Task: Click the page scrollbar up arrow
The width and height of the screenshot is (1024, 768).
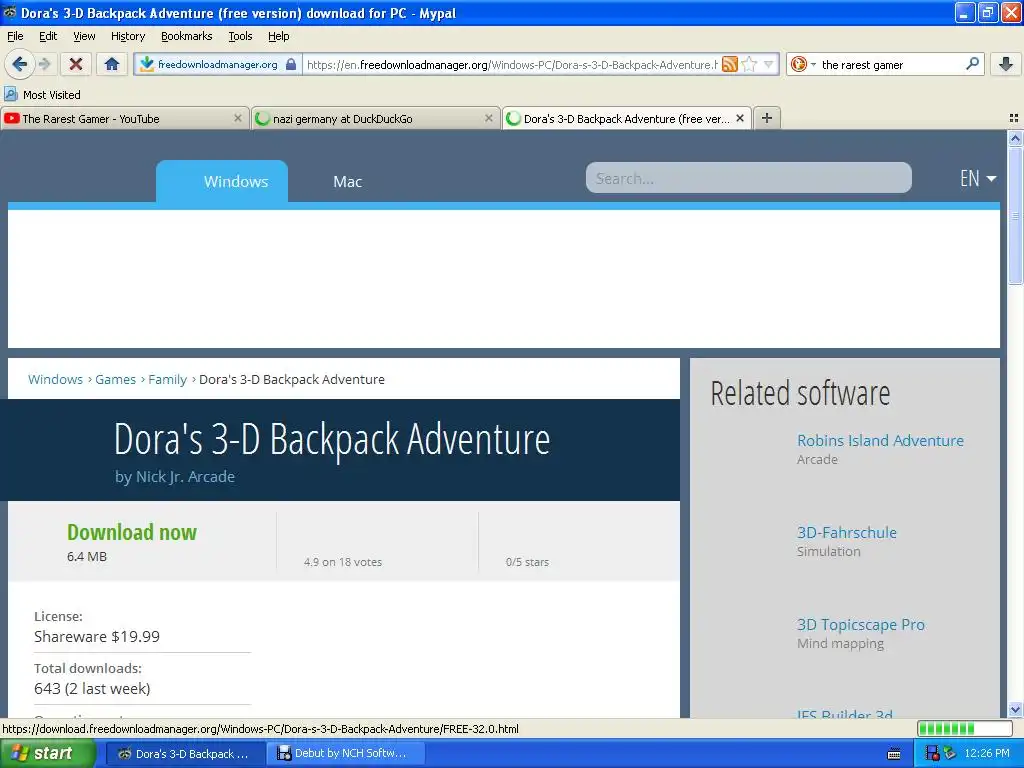Action: 1015,138
